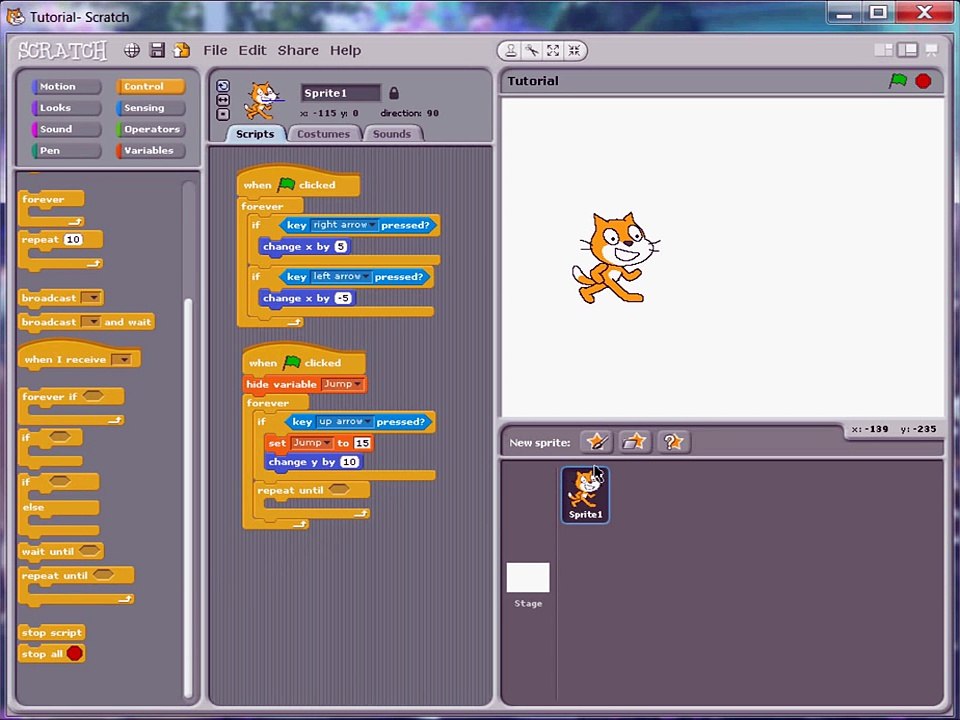Image resolution: width=960 pixels, height=720 pixels.
Task: Select the Shrink sprite tool
Action: pyautogui.click(x=574, y=51)
